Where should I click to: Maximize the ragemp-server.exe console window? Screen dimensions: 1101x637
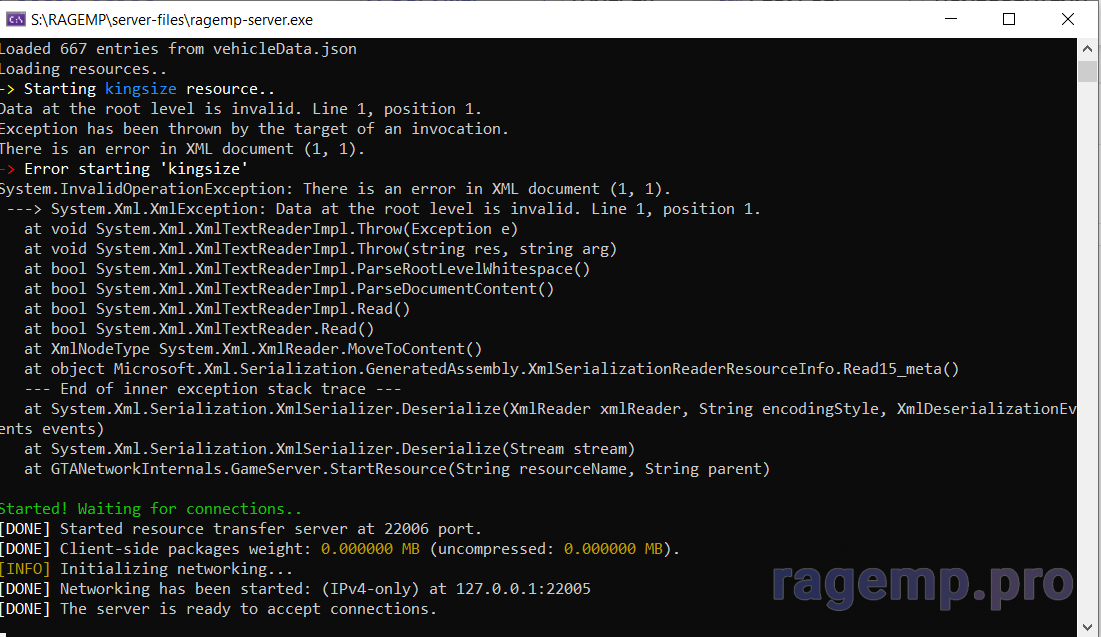pyautogui.click(x=1009, y=19)
